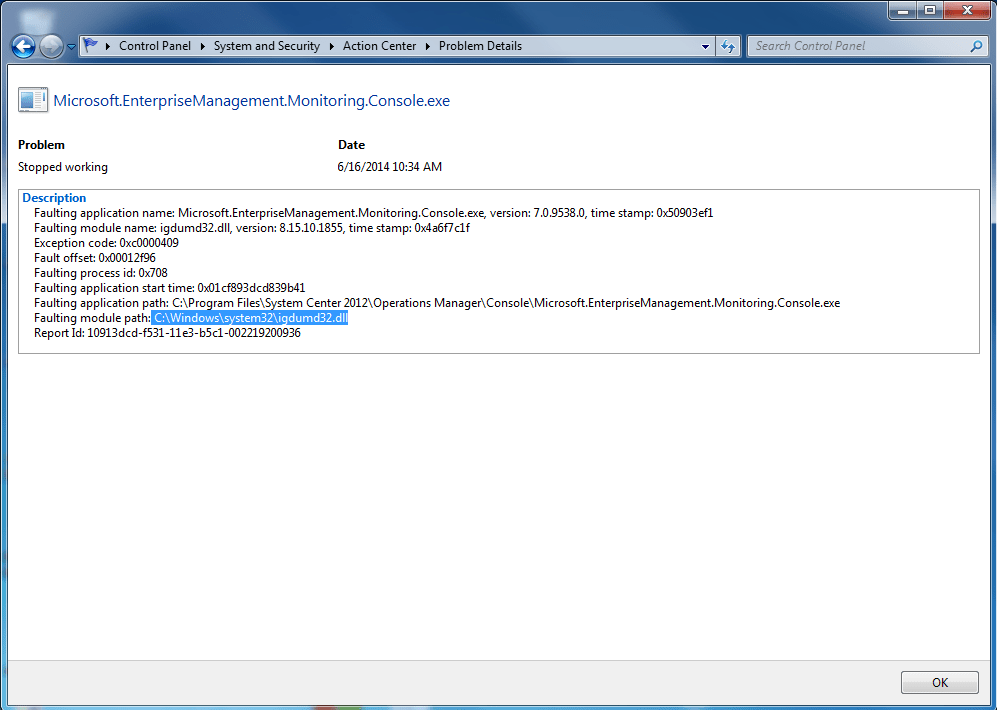
Task: Click the Description section heading
Action: click(54, 198)
